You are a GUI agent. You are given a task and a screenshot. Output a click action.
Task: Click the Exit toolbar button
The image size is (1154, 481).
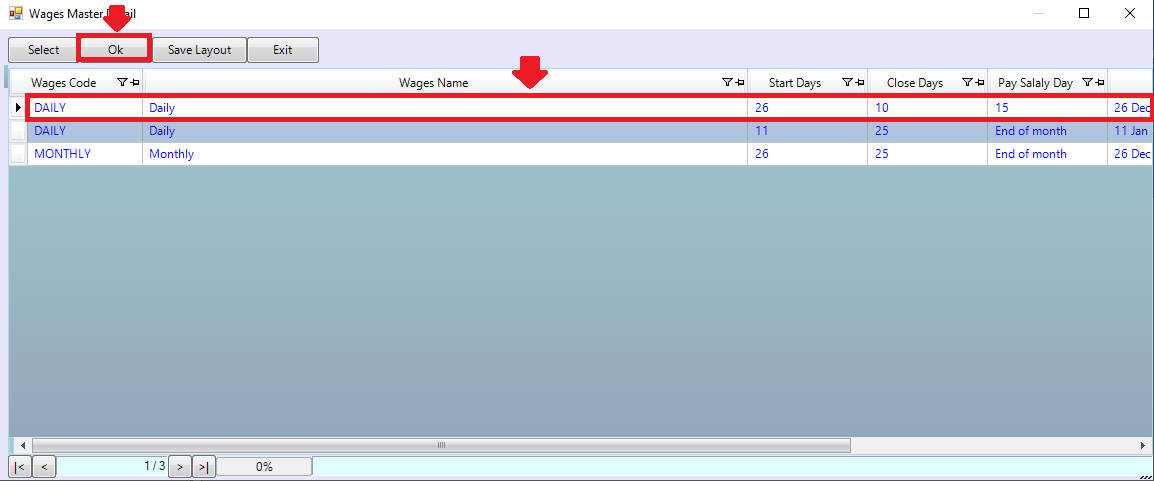click(x=283, y=50)
